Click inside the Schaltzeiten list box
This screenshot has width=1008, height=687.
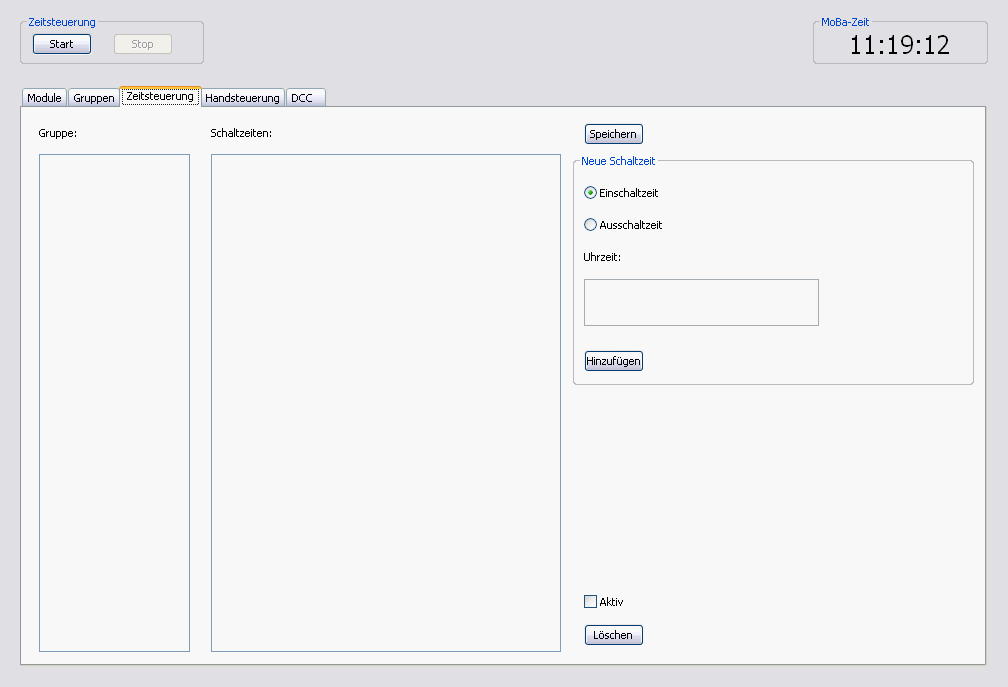[386, 403]
